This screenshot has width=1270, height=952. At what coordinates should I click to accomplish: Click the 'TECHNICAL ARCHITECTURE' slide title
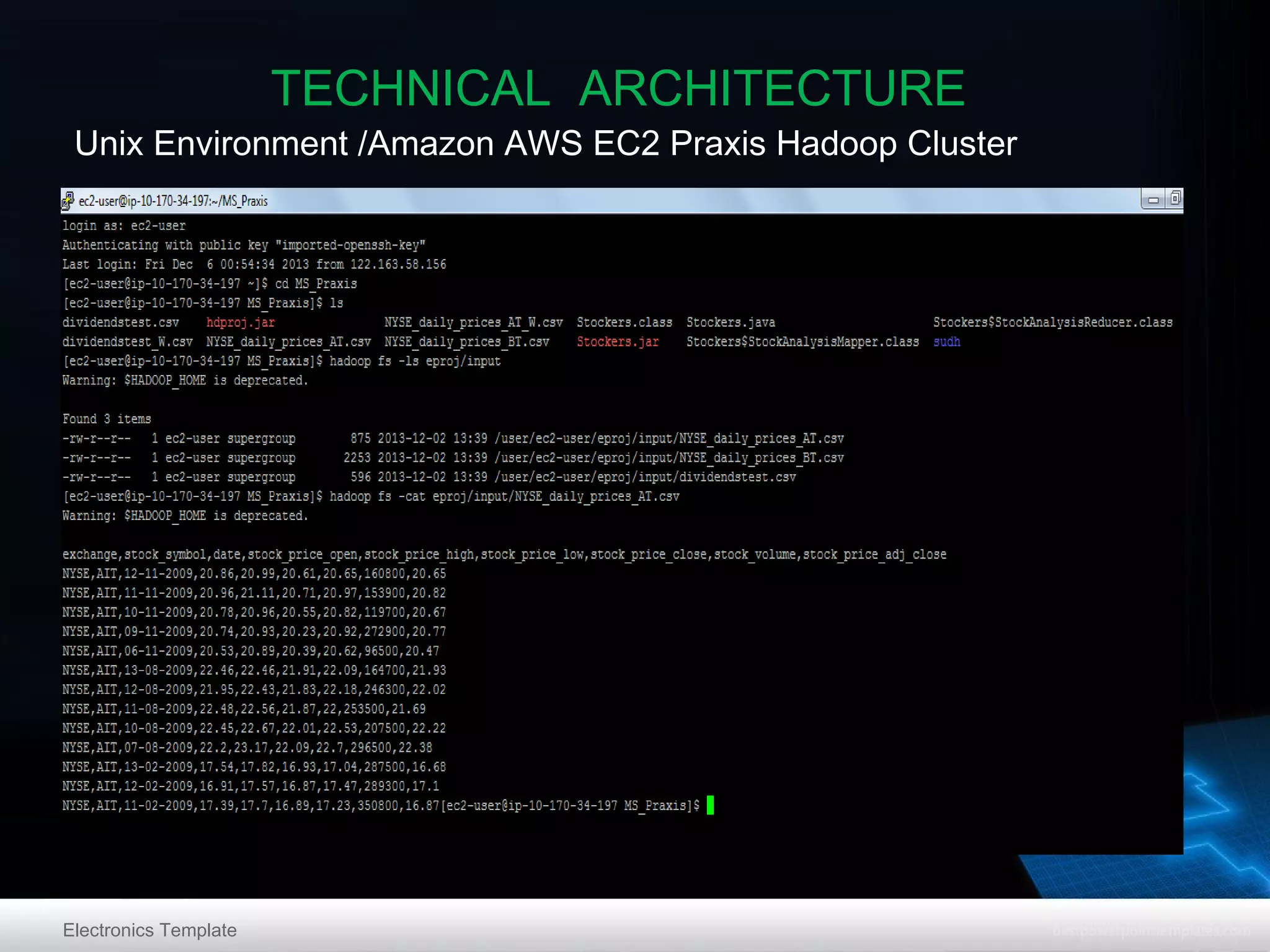point(618,88)
